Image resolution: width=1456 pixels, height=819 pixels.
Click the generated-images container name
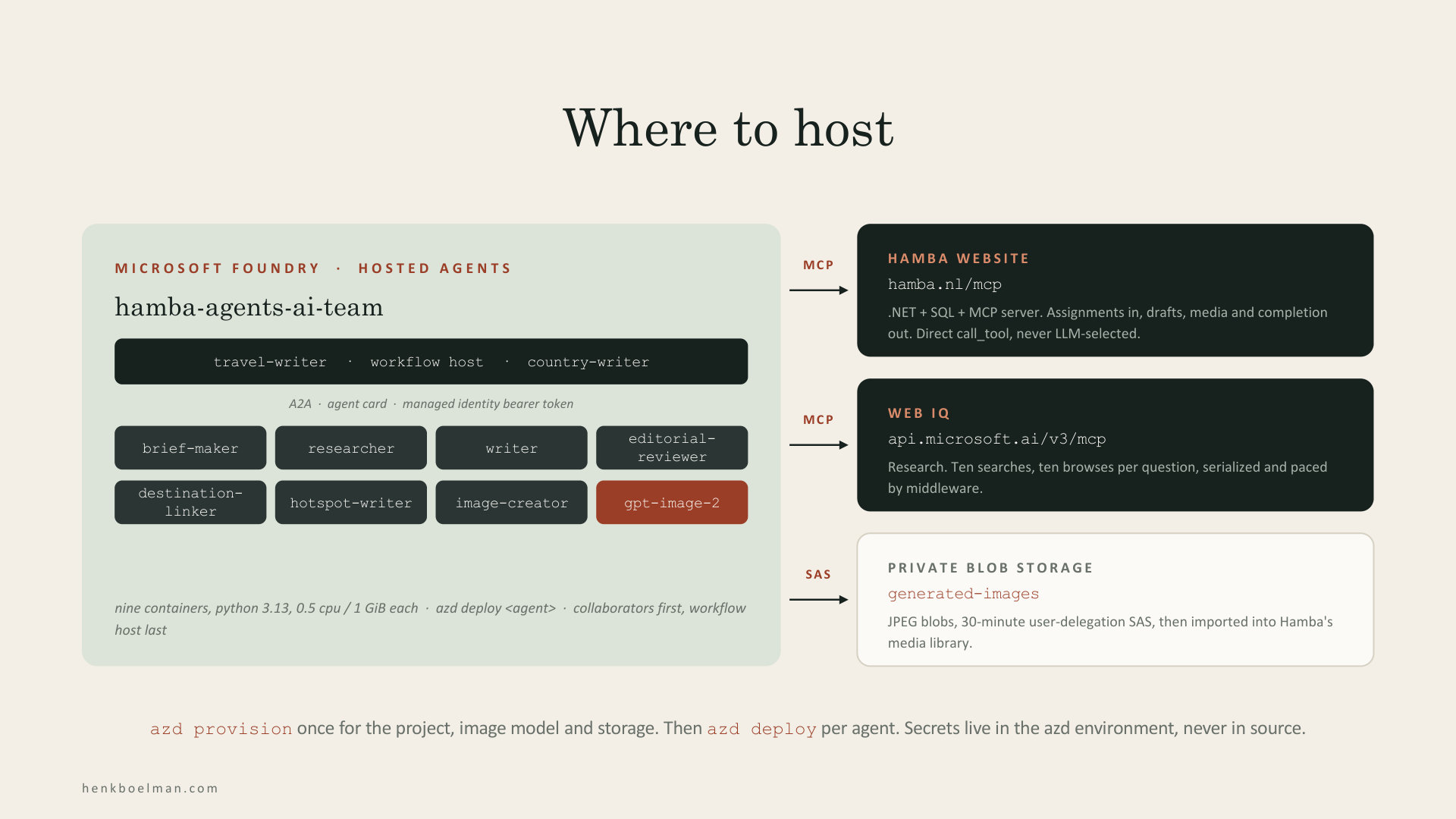(963, 594)
